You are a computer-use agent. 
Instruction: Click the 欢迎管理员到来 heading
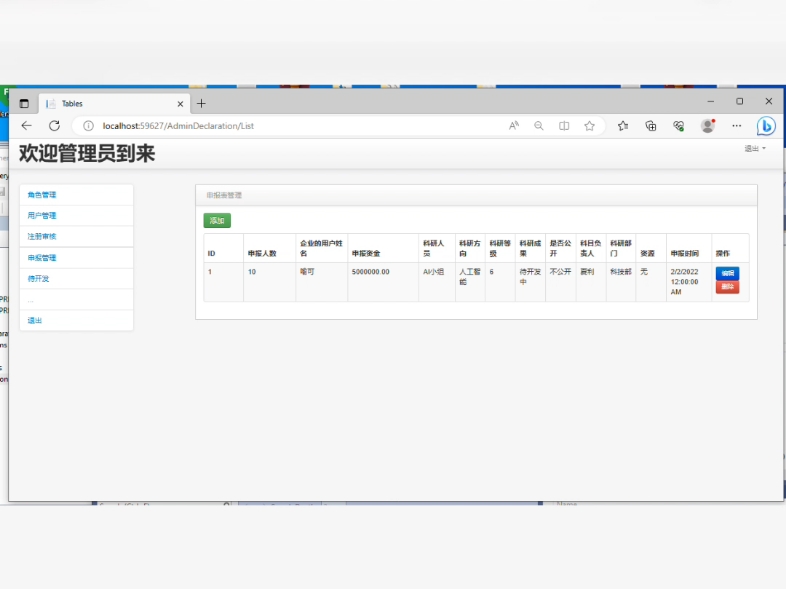87,153
